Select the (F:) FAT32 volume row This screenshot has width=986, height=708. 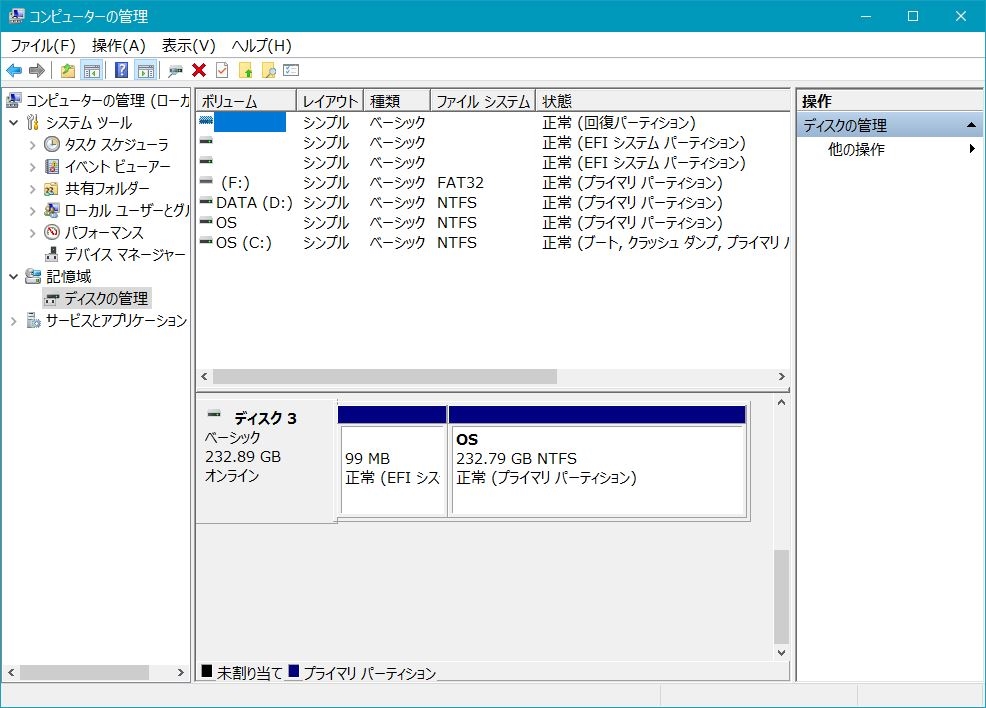tap(494, 182)
